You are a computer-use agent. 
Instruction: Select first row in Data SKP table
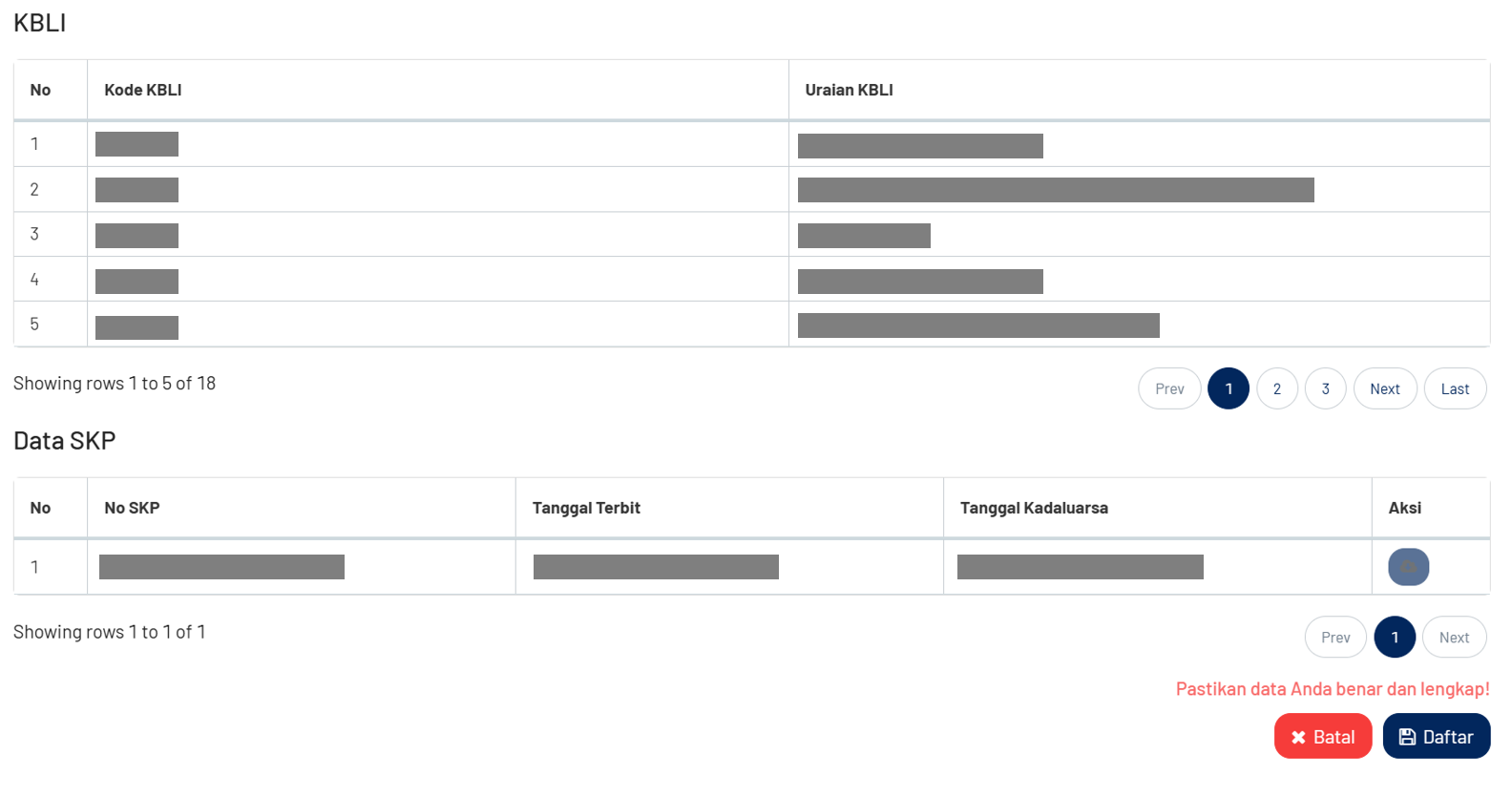751,567
